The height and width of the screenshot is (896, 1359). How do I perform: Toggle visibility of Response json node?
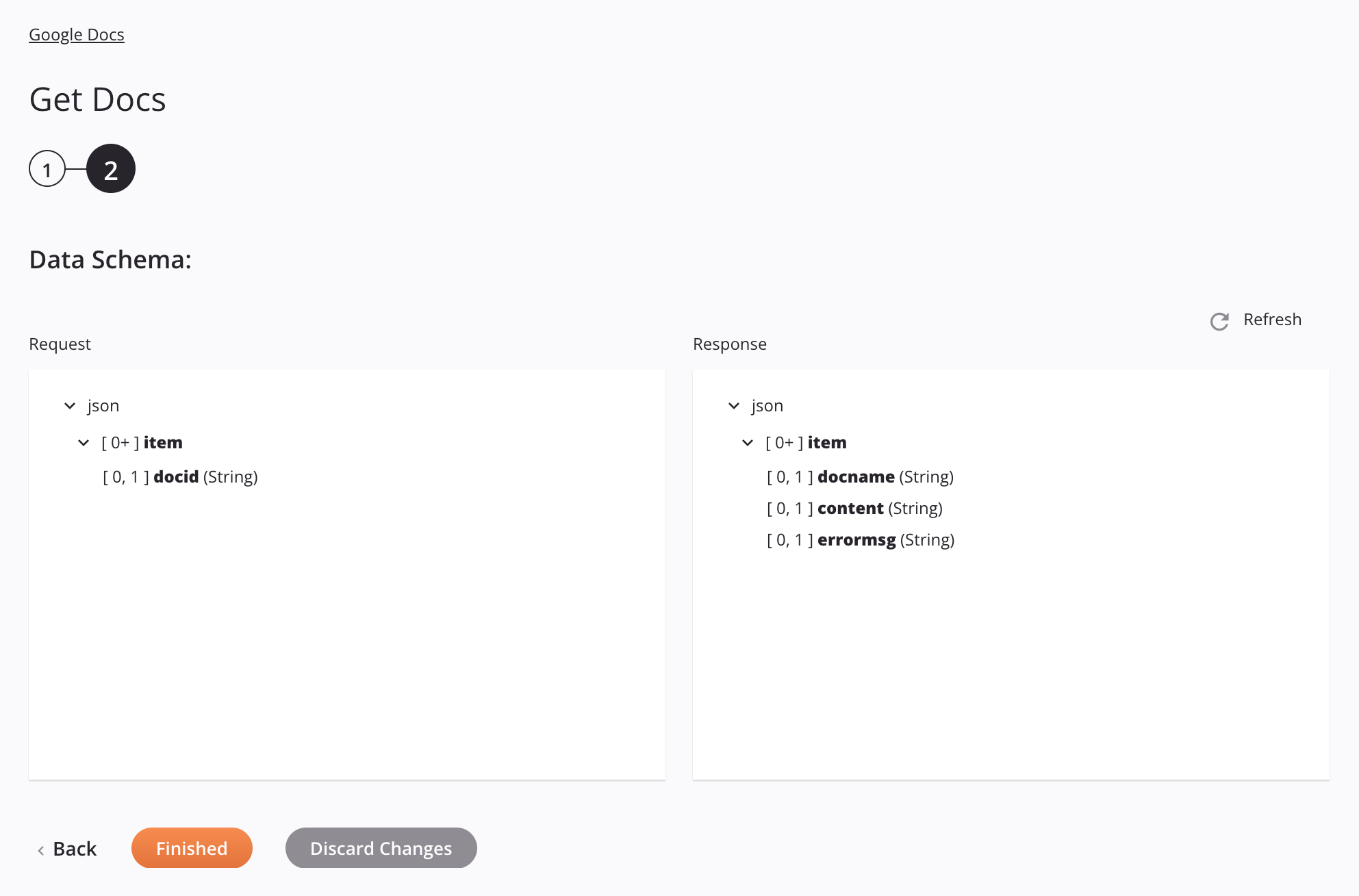coord(733,405)
